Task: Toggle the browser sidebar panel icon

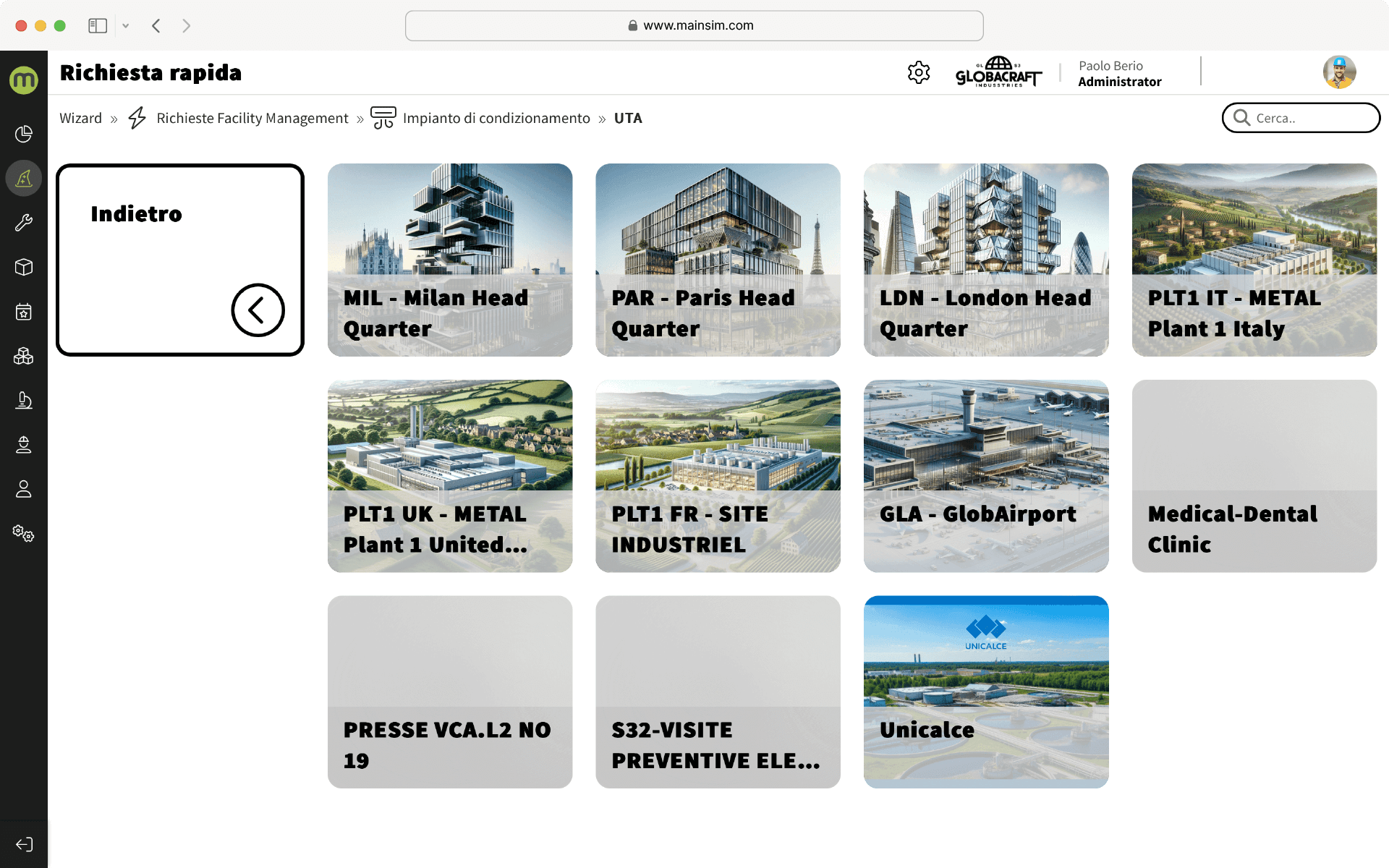Action: click(98, 26)
